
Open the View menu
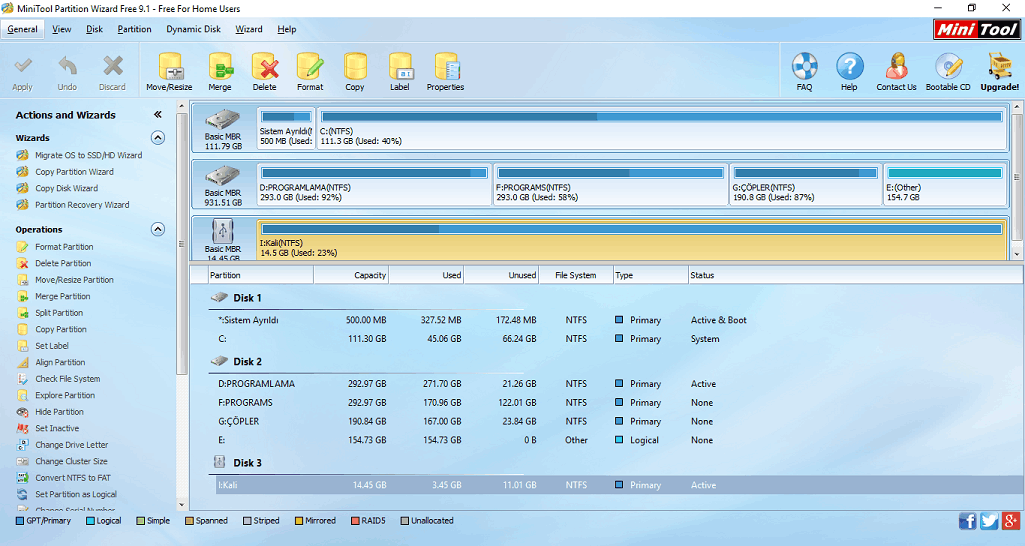click(x=61, y=29)
